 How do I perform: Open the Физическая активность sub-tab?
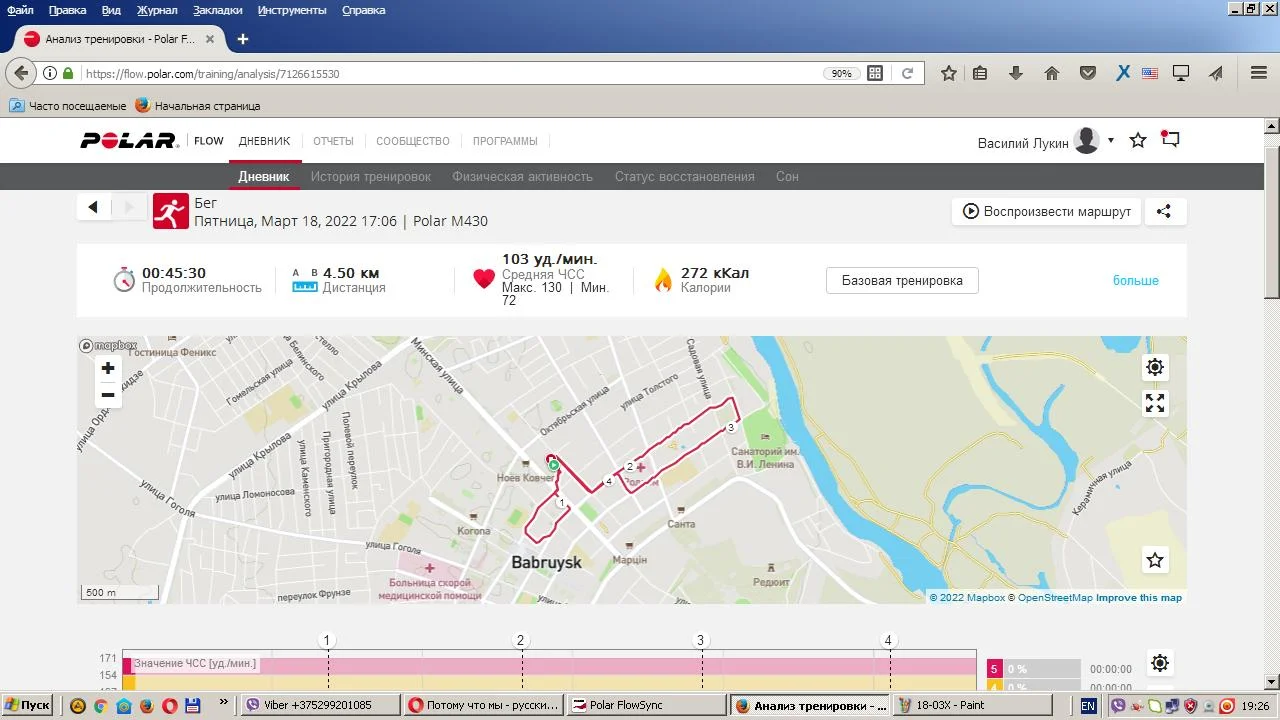coord(523,177)
